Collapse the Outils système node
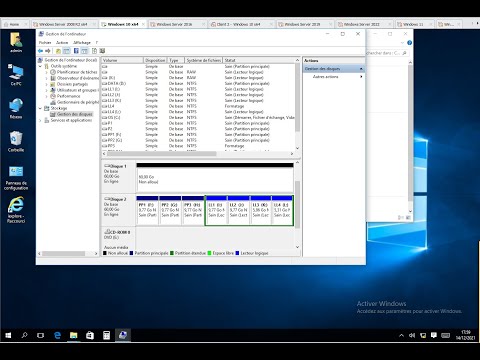Image resolution: width=480 pixels, height=360 pixels. tap(40, 66)
